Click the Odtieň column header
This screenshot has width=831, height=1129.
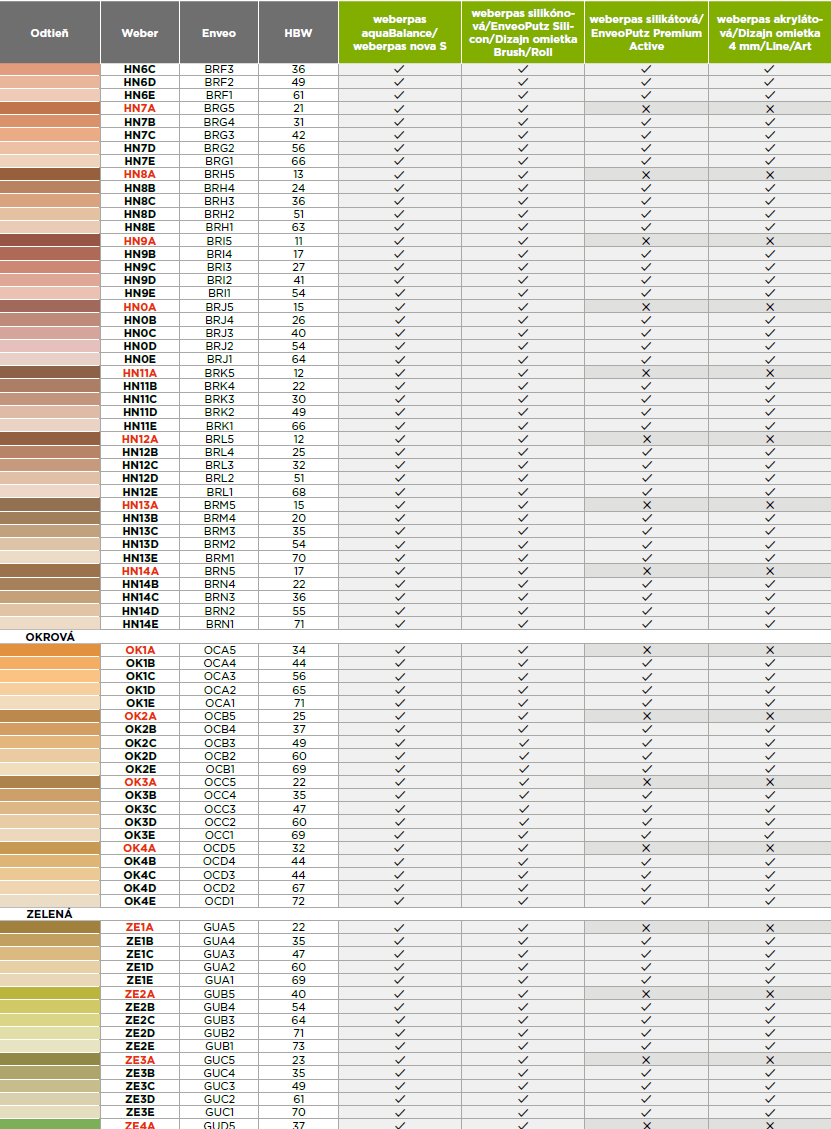pos(50,32)
